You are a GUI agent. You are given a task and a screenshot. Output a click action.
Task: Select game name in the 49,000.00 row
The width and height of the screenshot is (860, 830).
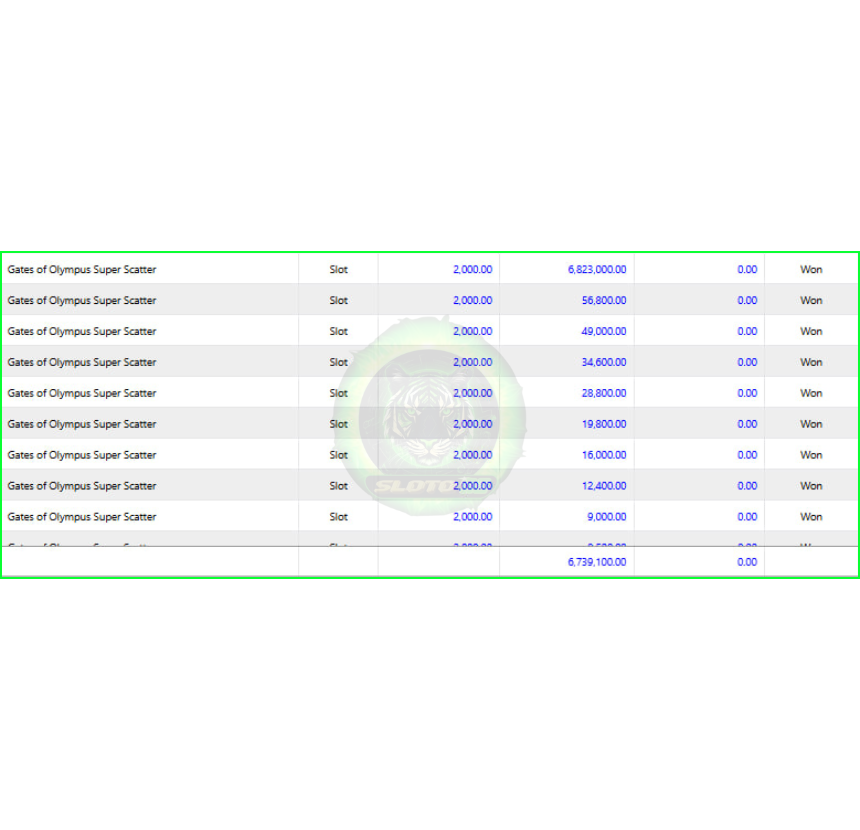(x=82, y=331)
